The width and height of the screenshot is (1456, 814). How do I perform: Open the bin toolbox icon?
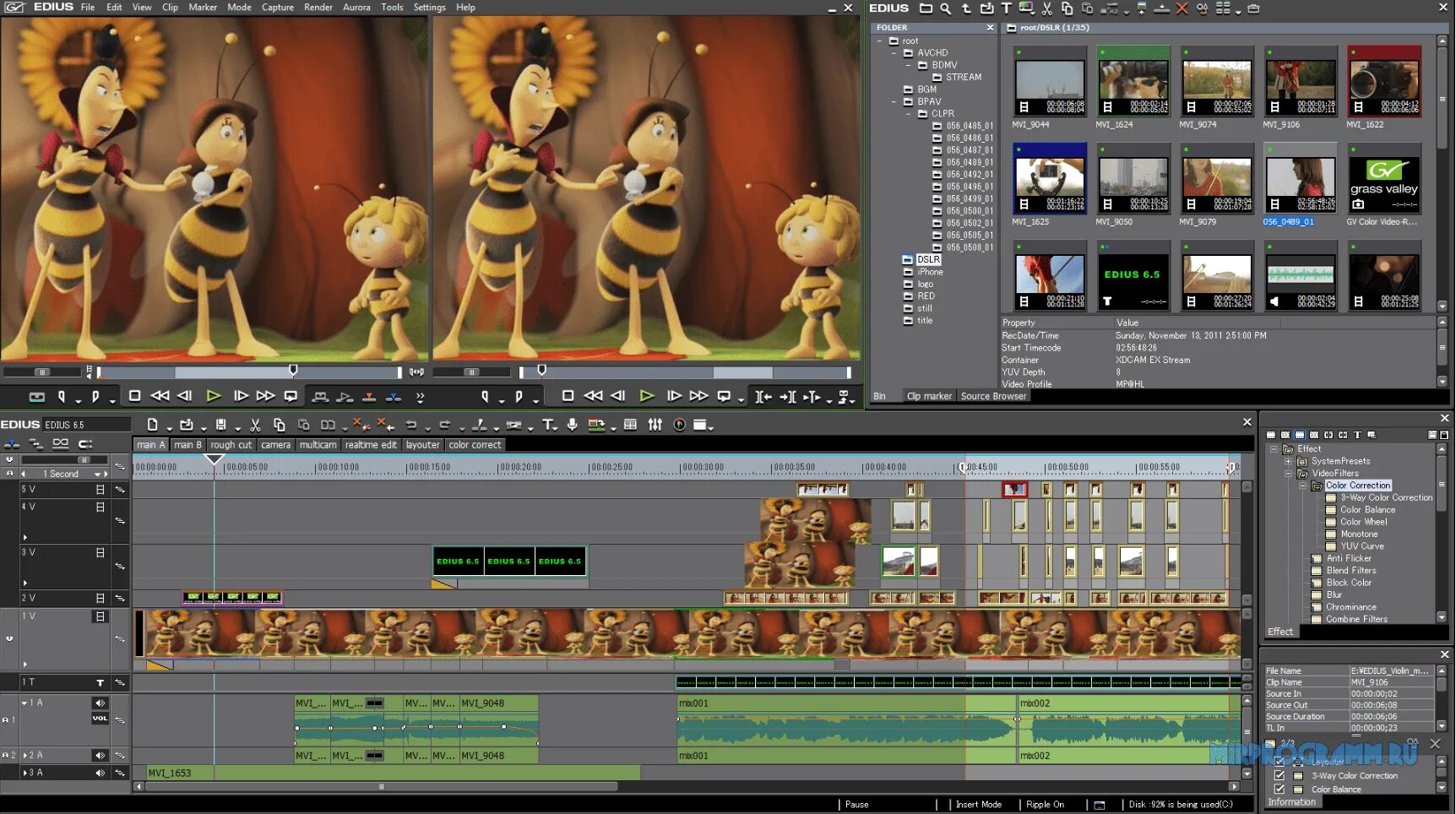point(1253,8)
